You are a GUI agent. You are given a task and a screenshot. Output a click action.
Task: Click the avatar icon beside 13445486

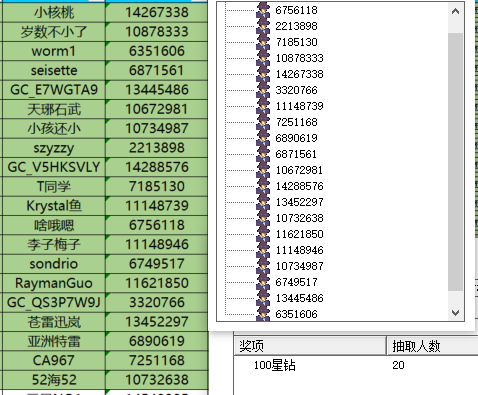263,298
